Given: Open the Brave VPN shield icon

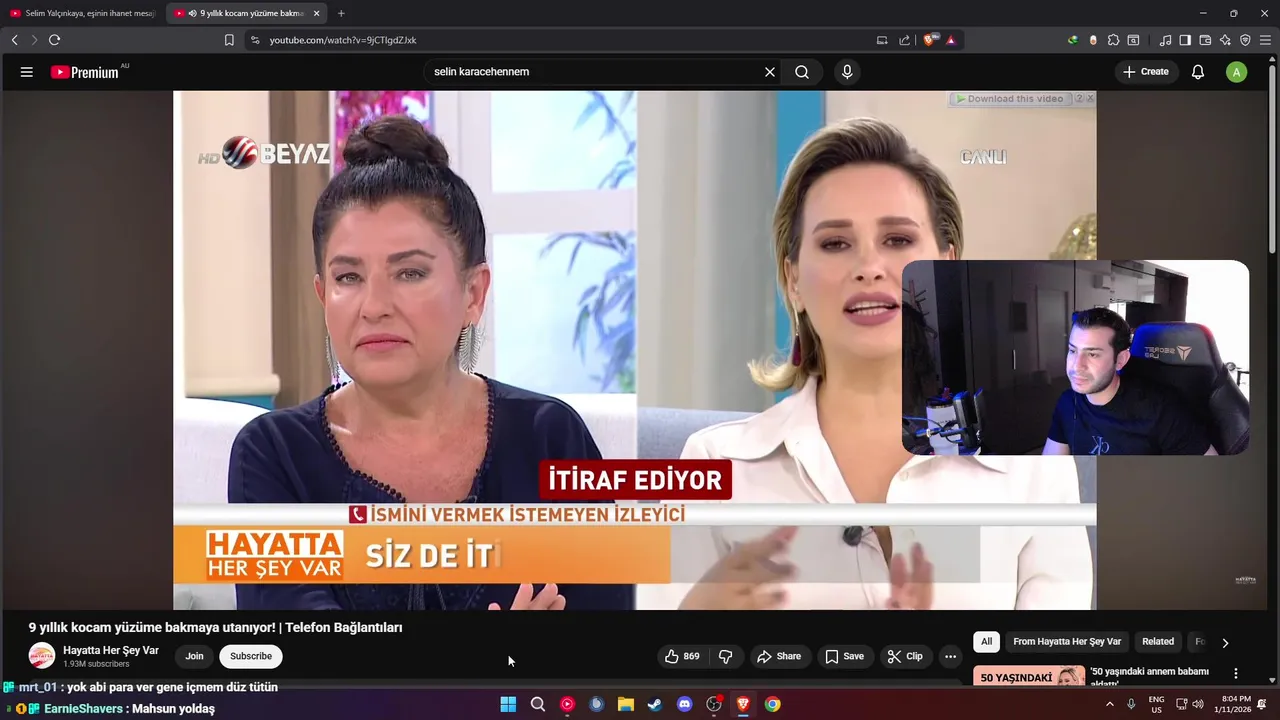Looking at the screenshot, I should pos(1245,40).
